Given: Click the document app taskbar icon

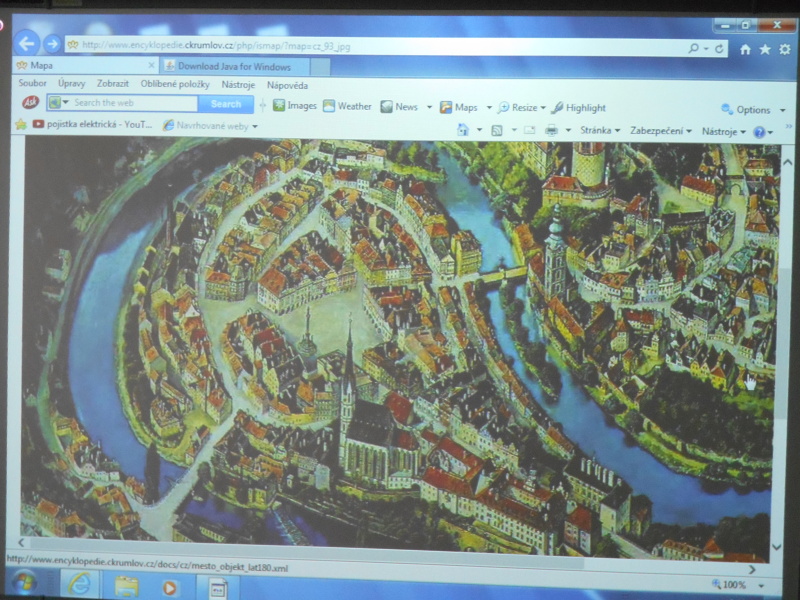Looking at the screenshot, I should pyautogui.click(x=218, y=588).
